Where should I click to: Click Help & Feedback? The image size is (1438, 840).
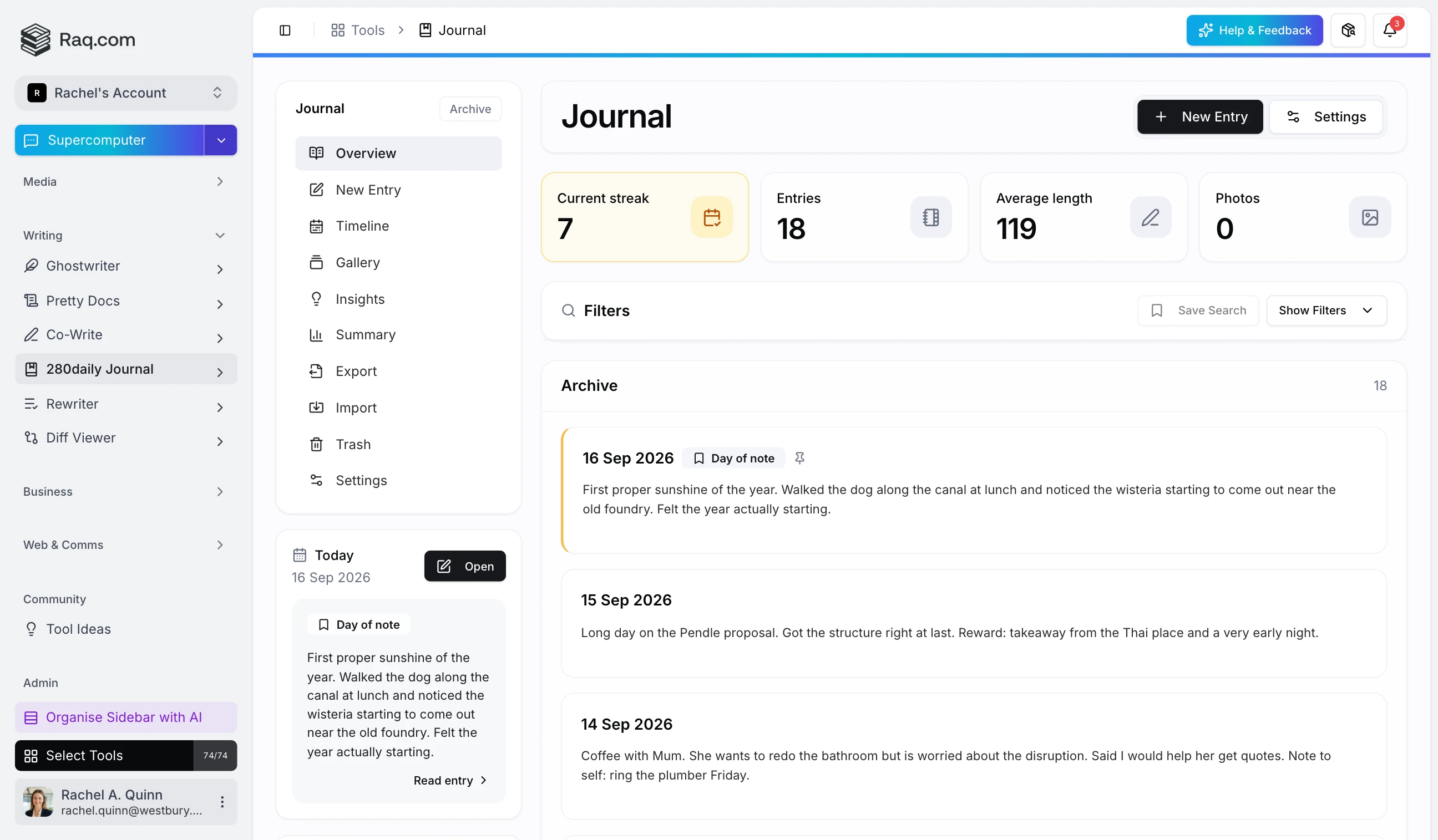1254,30
